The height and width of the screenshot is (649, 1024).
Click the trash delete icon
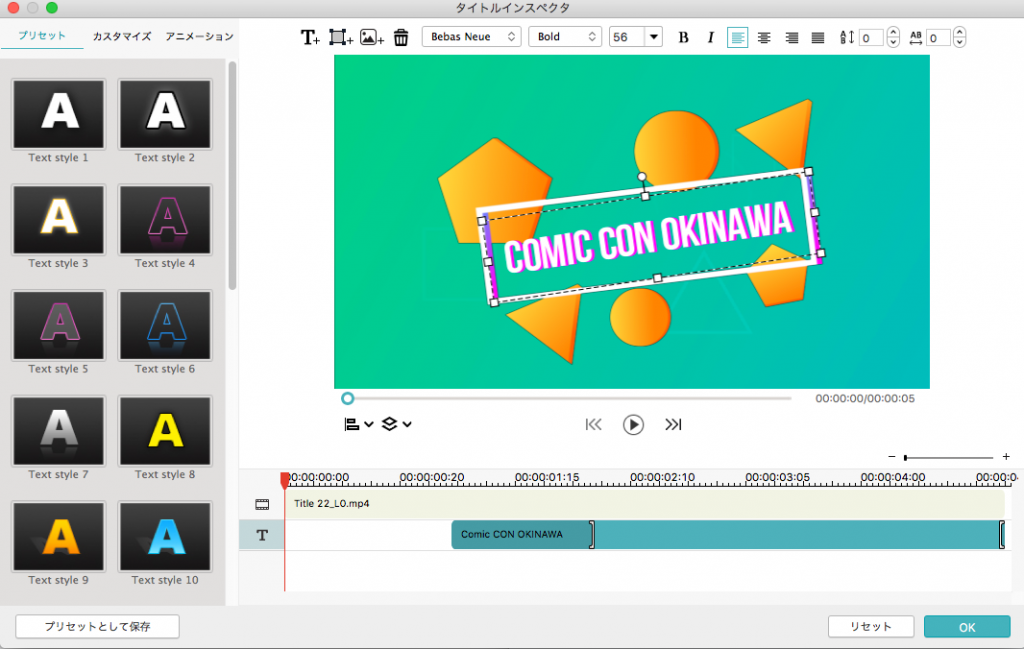401,37
